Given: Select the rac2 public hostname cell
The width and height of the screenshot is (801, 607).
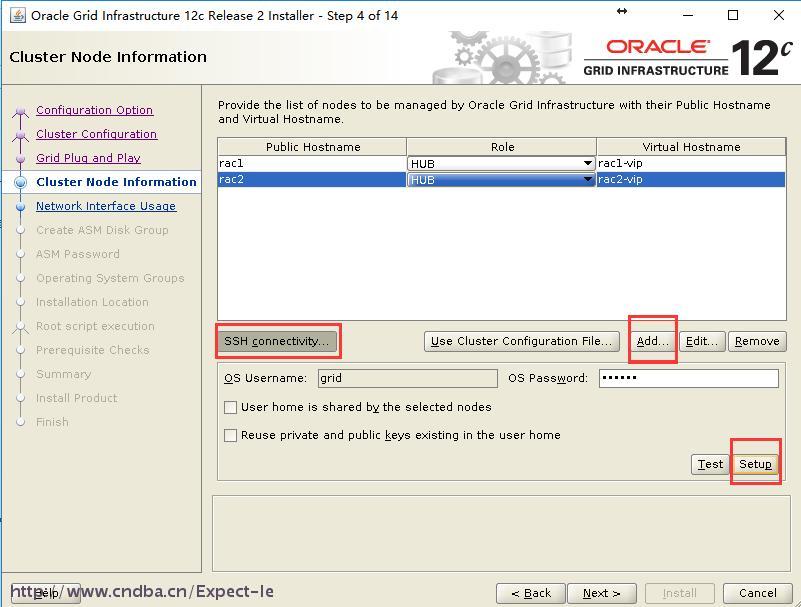Looking at the screenshot, I should click(312, 179).
